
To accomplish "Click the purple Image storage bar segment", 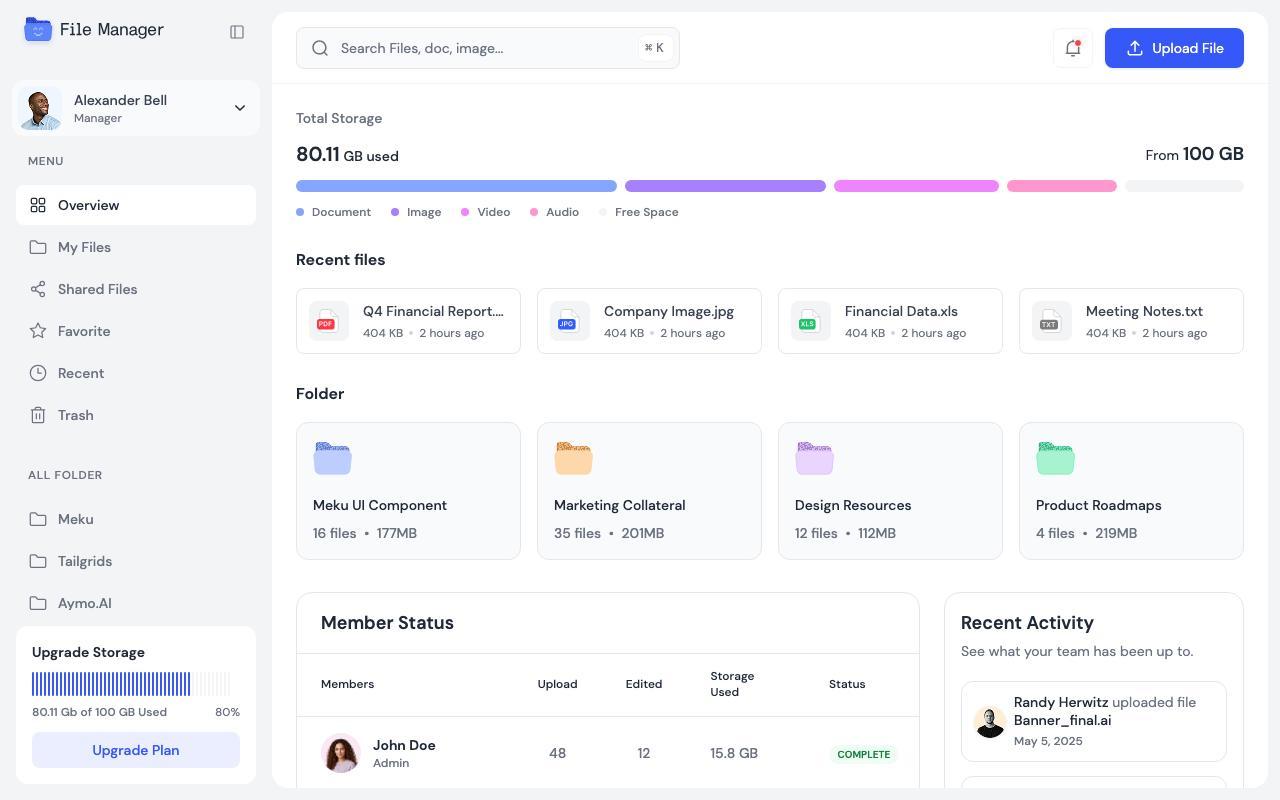I will pos(725,186).
